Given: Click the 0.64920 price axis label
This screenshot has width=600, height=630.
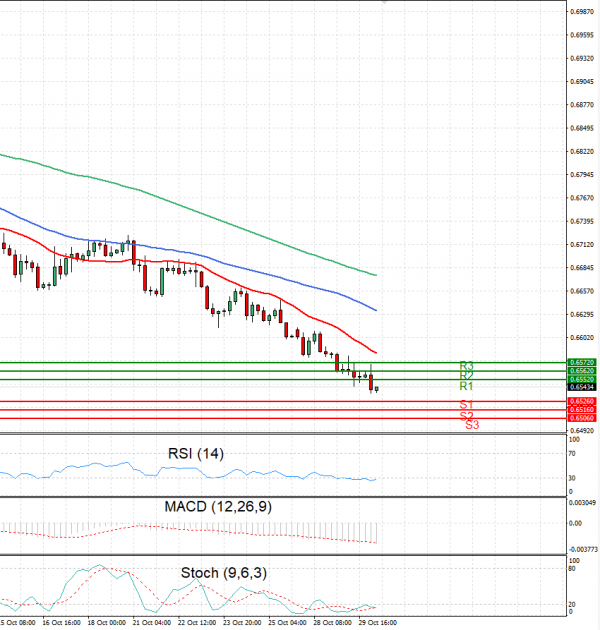Looking at the screenshot, I should [582, 430].
